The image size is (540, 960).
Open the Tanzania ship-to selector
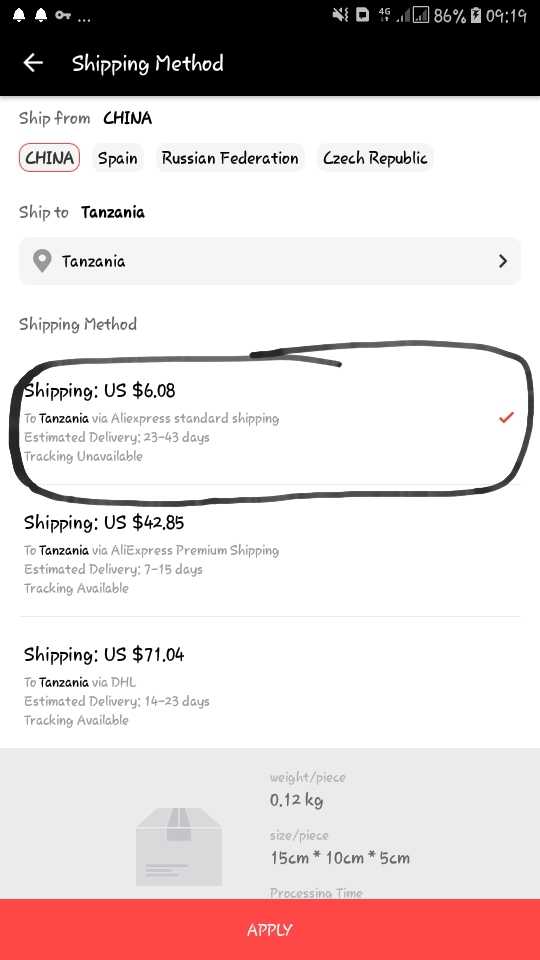[269, 261]
